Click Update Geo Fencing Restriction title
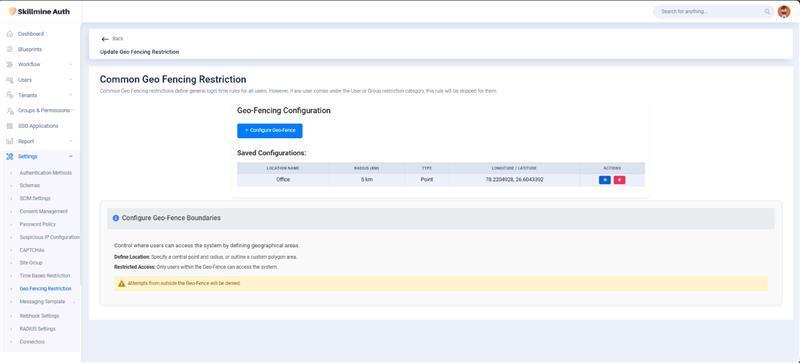The width and height of the screenshot is (800, 363). (x=139, y=52)
